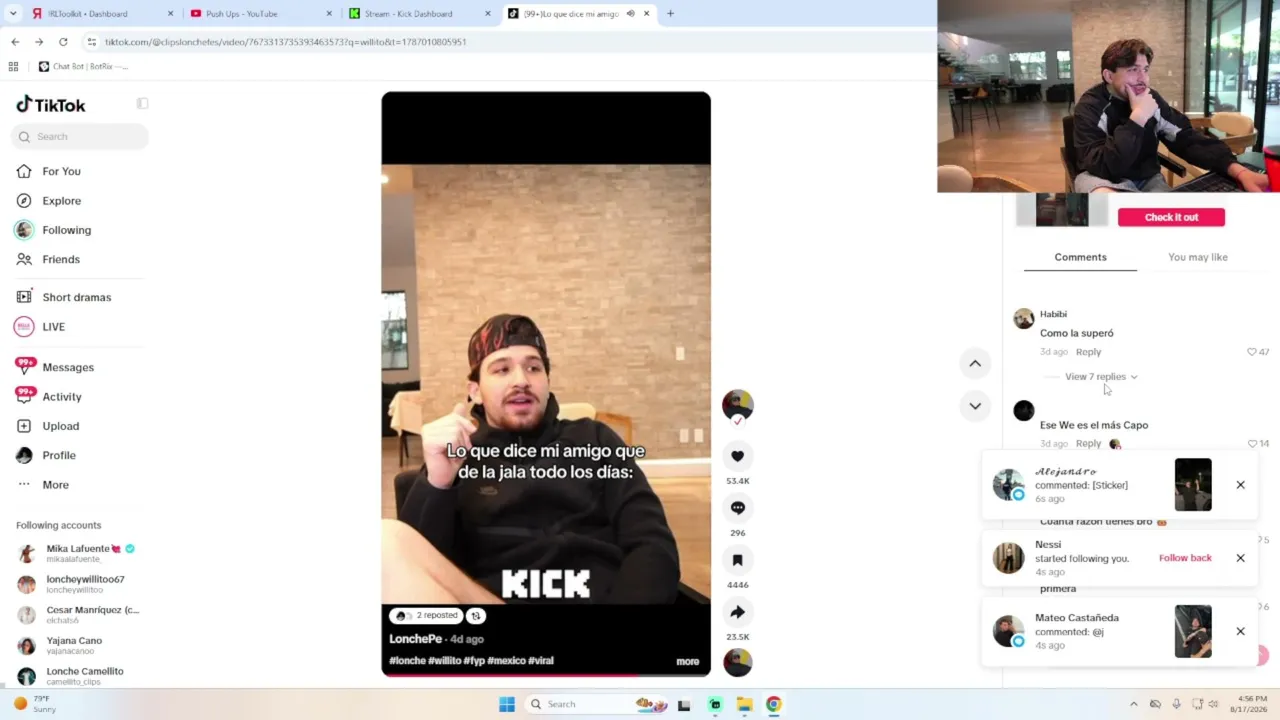The width and height of the screenshot is (1280, 720).
Task: Open the Chrome apps grid icon
Action: [x=13, y=67]
